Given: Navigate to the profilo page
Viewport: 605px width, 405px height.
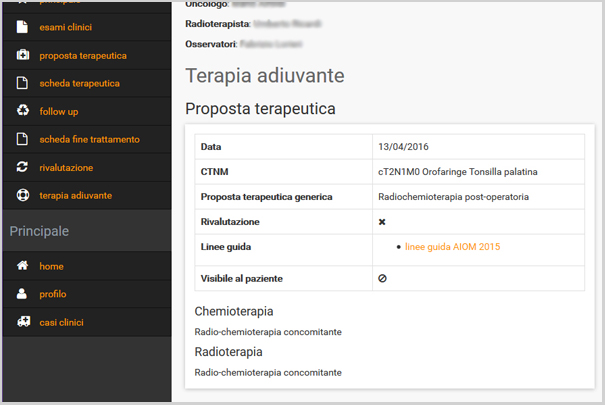Looking at the screenshot, I should click(53, 295).
